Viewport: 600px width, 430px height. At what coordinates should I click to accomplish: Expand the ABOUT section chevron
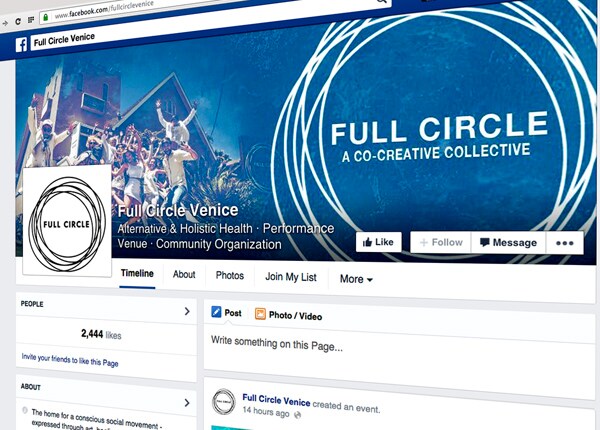[187, 403]
